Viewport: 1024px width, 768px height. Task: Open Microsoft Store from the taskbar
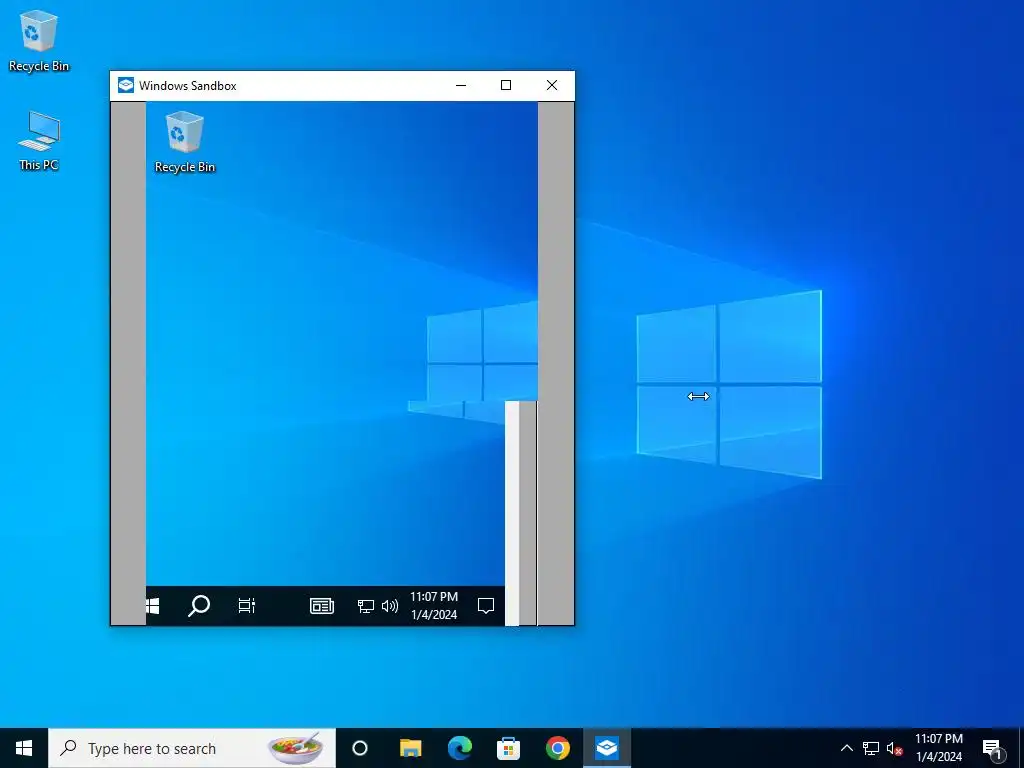coord(508,748)
